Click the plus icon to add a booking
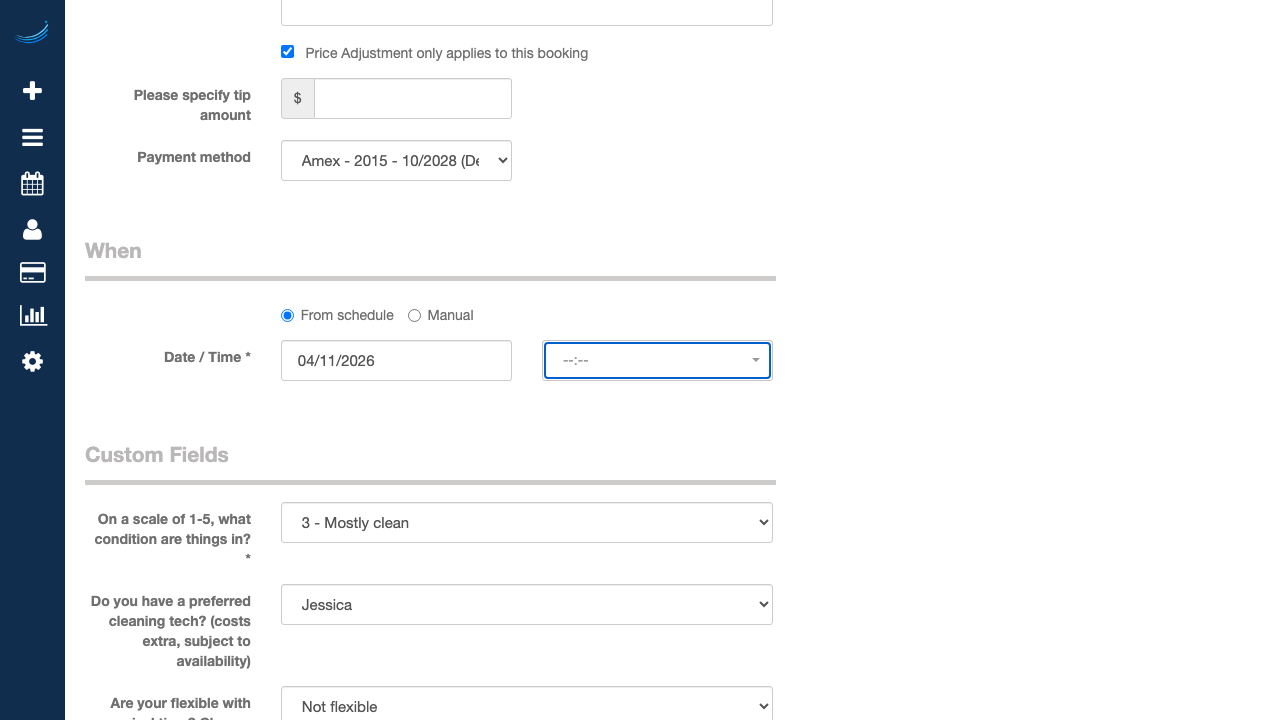 32,91
